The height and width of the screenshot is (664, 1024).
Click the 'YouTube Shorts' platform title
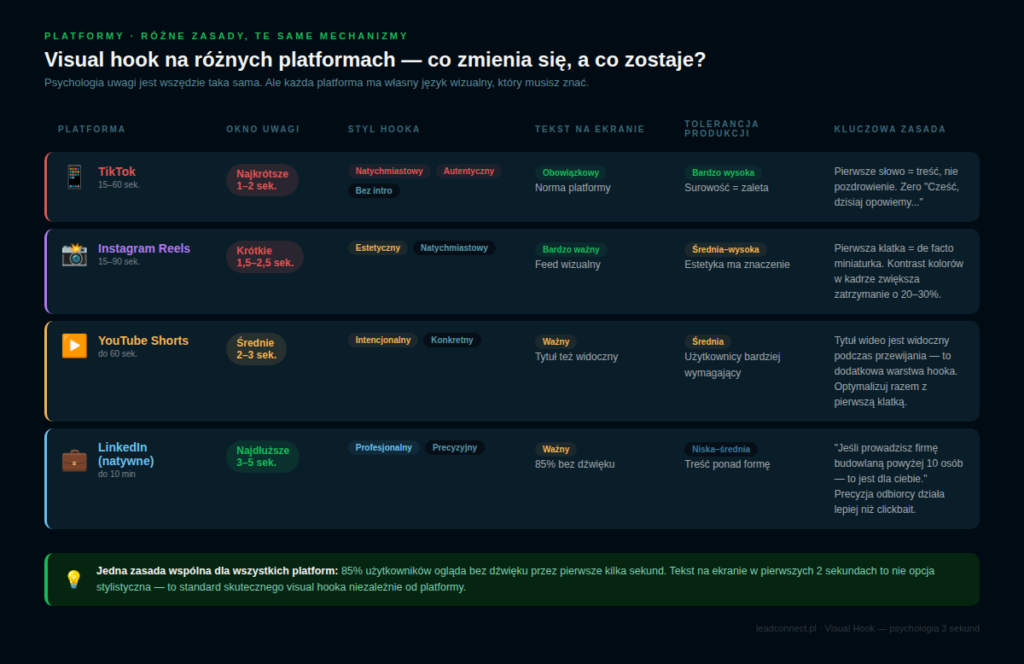(x=143, y=340)
